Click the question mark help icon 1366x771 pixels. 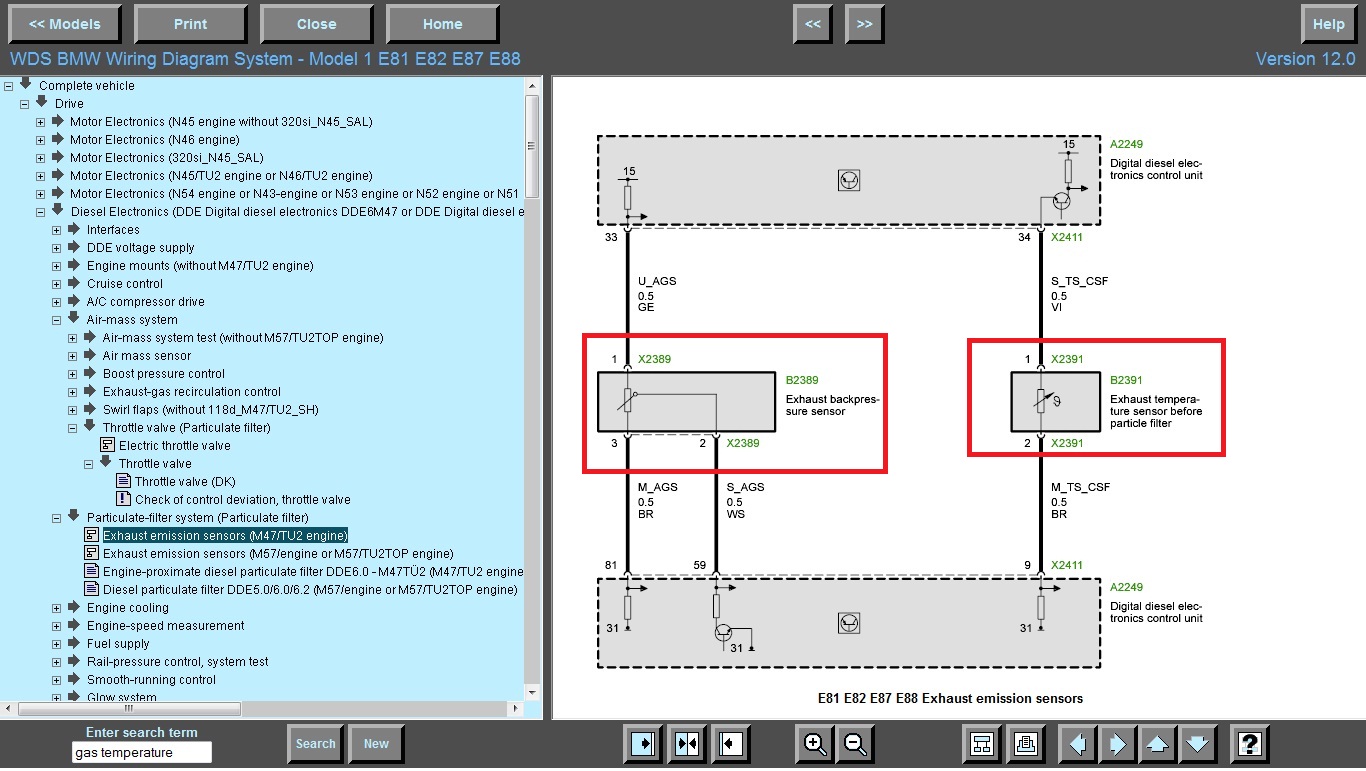tap(1250, 744)
